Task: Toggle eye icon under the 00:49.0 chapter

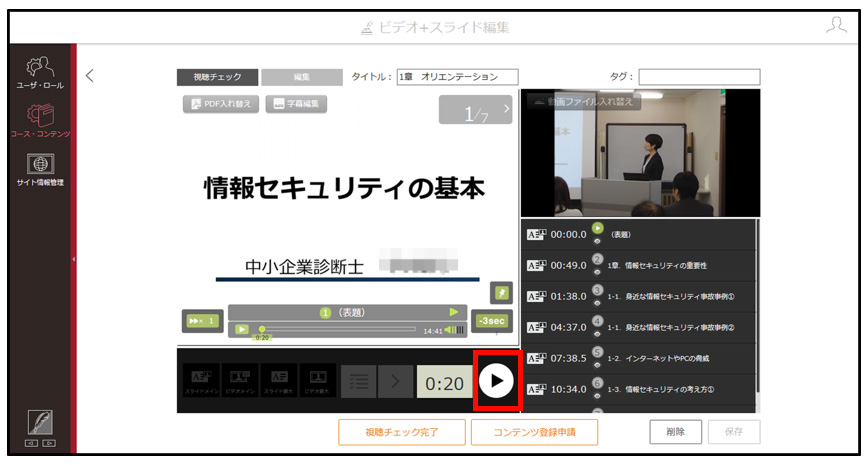Action: 597,271
